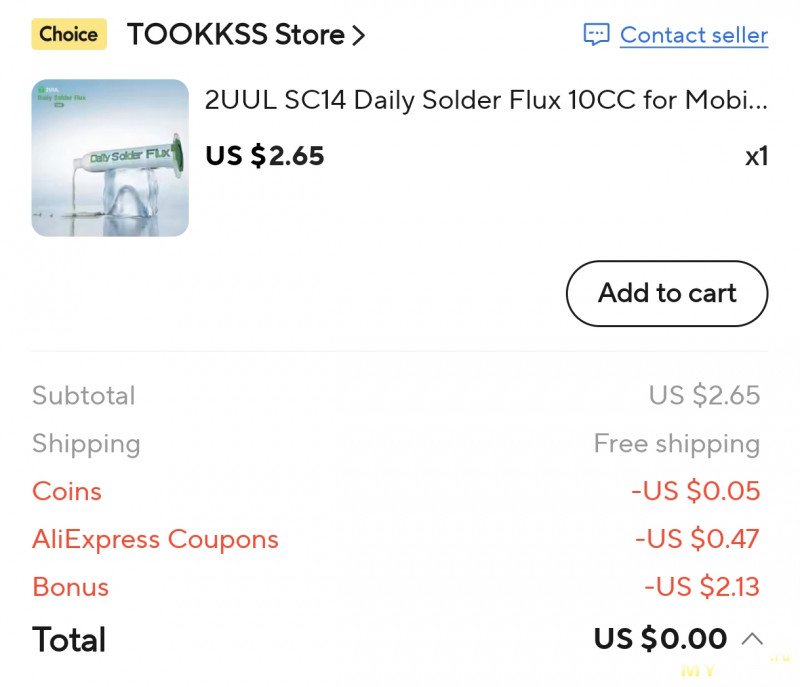Click the chat bubble icon beside Contact seller
This screenshot has width=800, height=687.
click(x=596, y=35)
